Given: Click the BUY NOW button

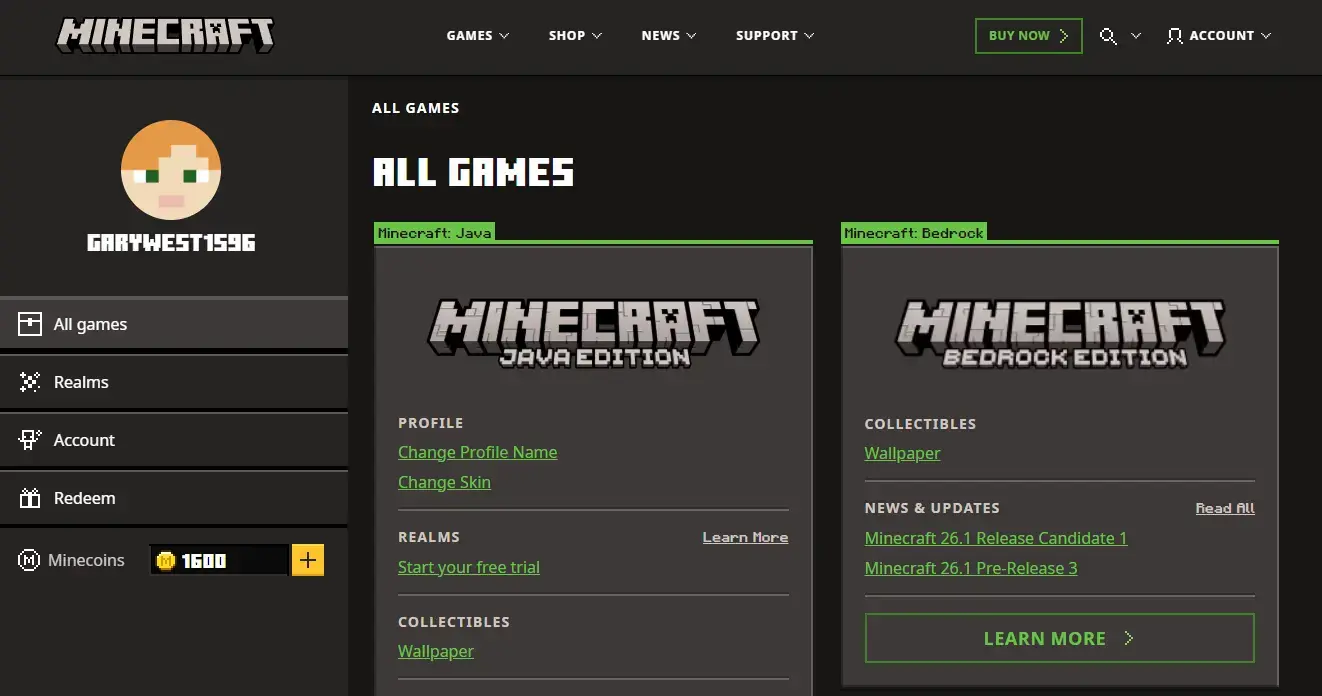Looking at the screenshot, I should click(x=1028, y=36).
